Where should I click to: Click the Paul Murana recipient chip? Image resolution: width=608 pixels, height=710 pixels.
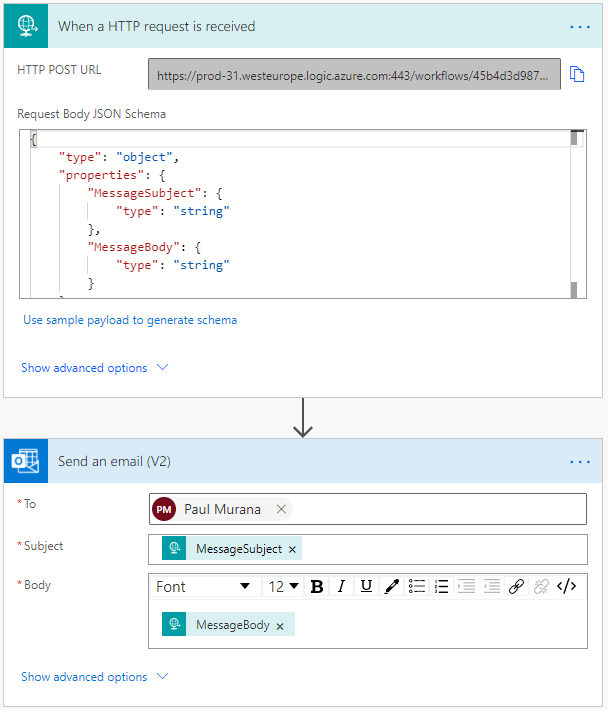pyautogui.click(x=222, y=509)
